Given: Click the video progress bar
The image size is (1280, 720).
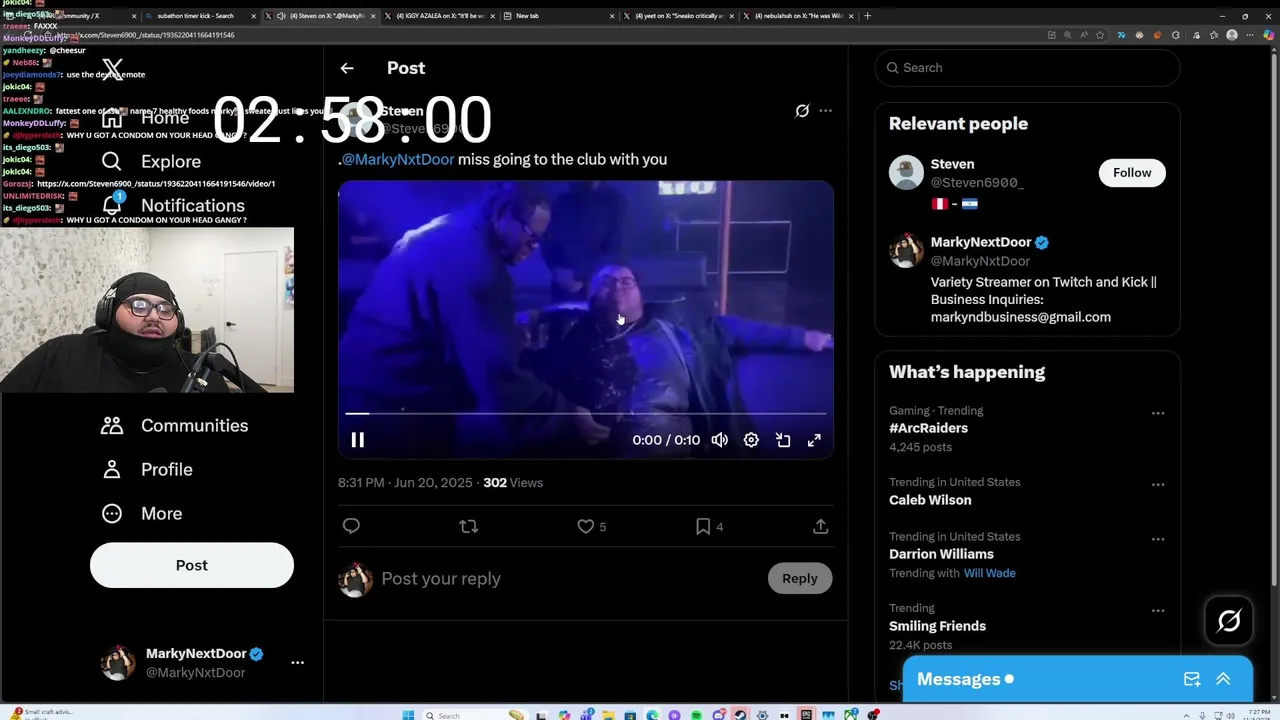Looking at the screenshot, I should (586, 412).
